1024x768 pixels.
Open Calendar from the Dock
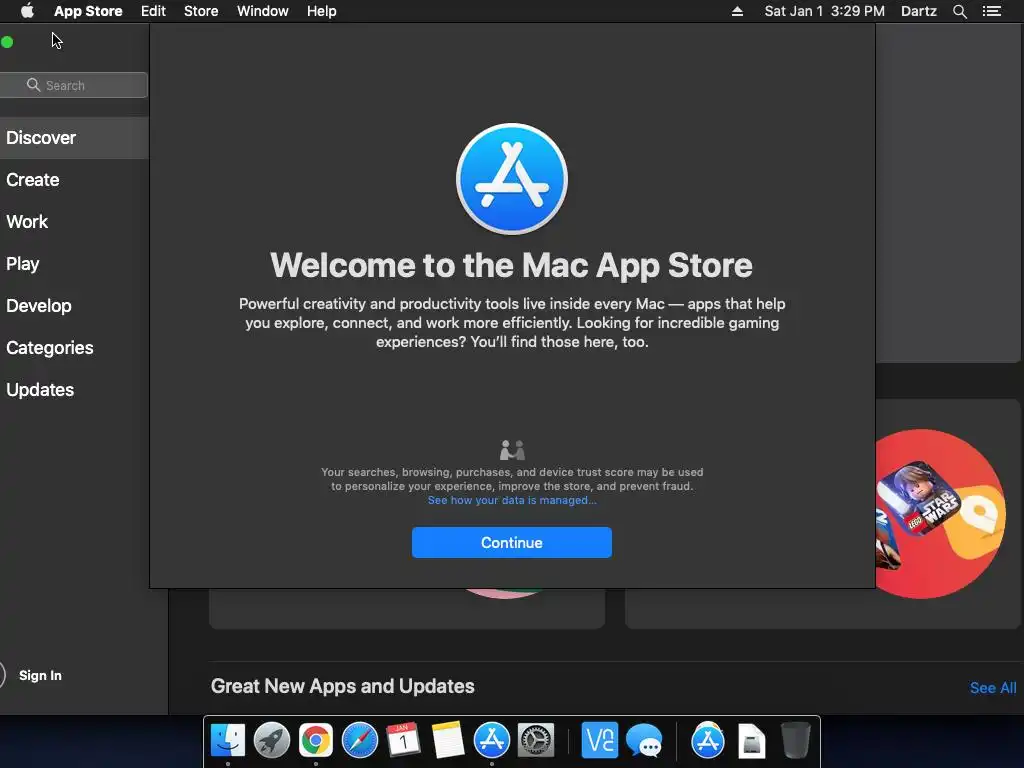[x=404, y=741]
